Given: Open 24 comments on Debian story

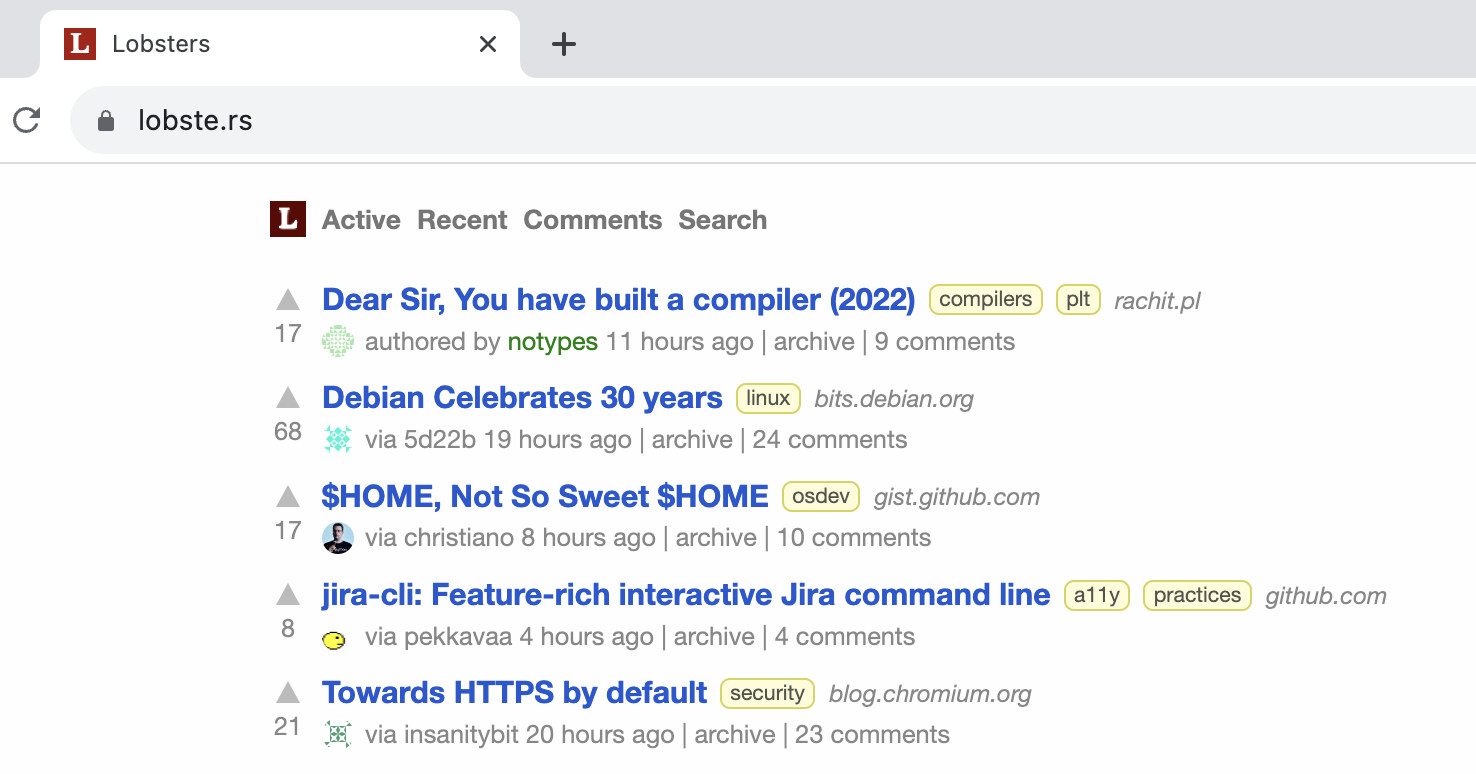Looking at the screenshot, I should click(x=830, y=440).
